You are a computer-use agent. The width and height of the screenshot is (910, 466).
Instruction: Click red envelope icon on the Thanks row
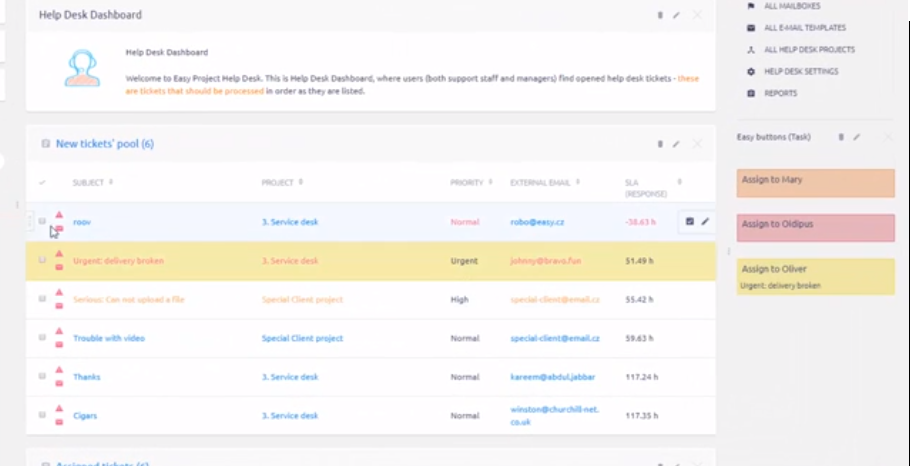click(59, 384)
